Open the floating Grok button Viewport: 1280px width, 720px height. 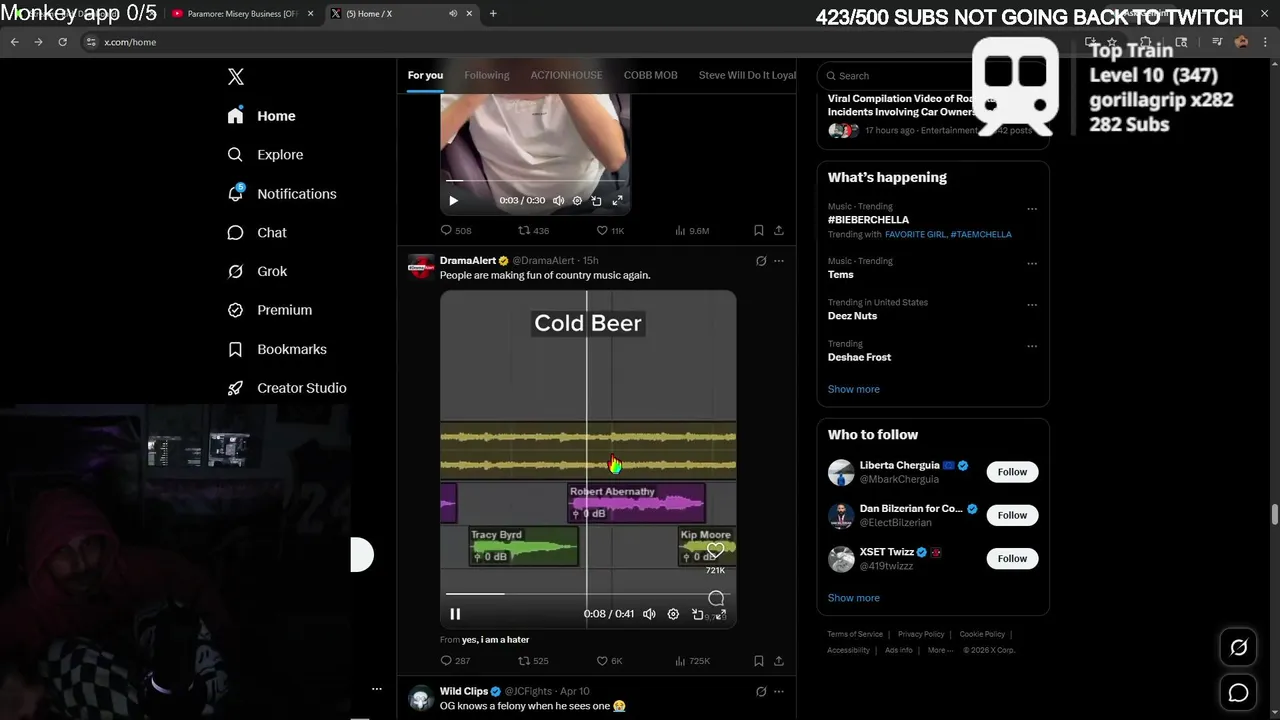1238,648
